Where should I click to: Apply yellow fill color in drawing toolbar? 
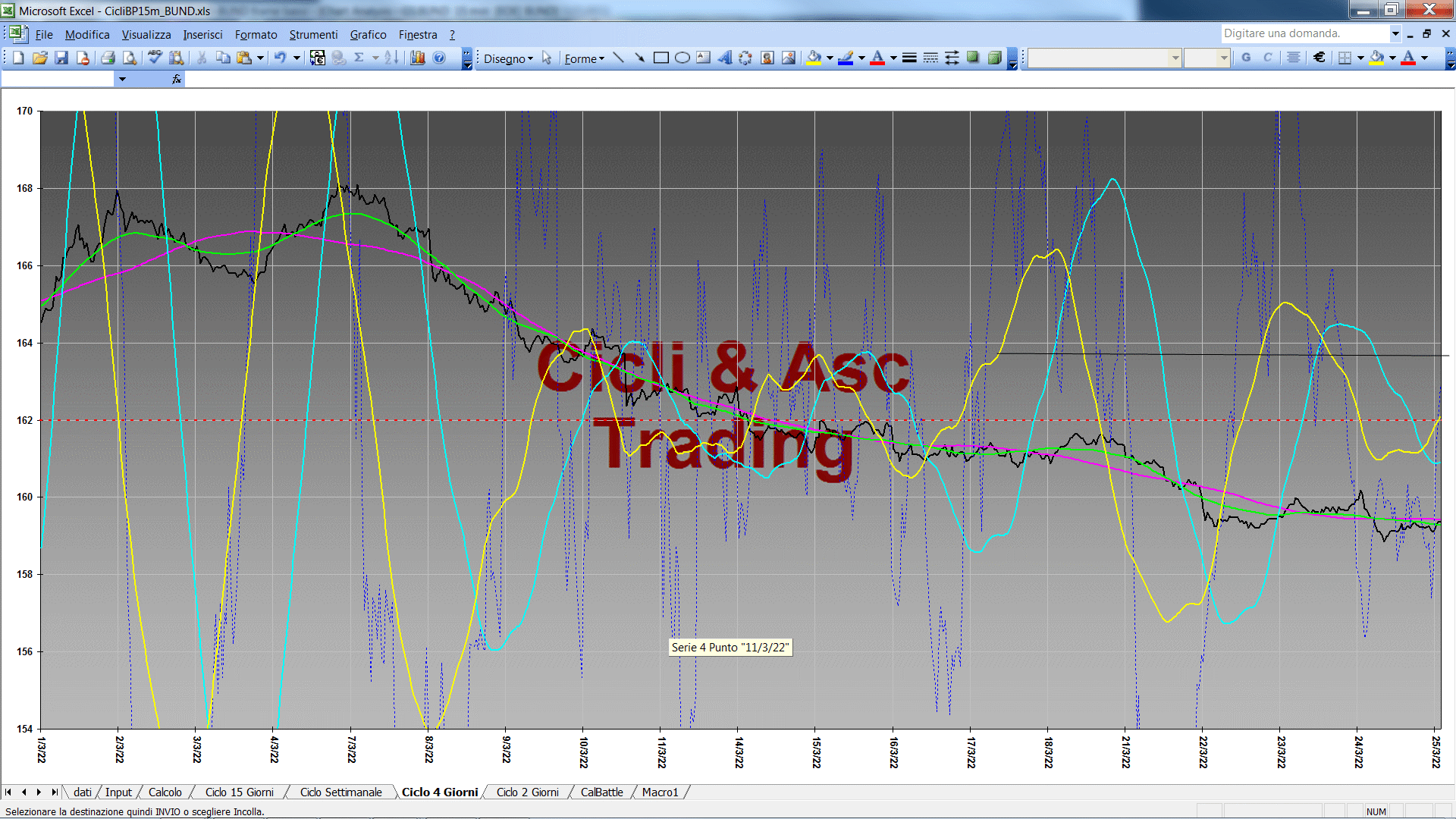[814, 58]
